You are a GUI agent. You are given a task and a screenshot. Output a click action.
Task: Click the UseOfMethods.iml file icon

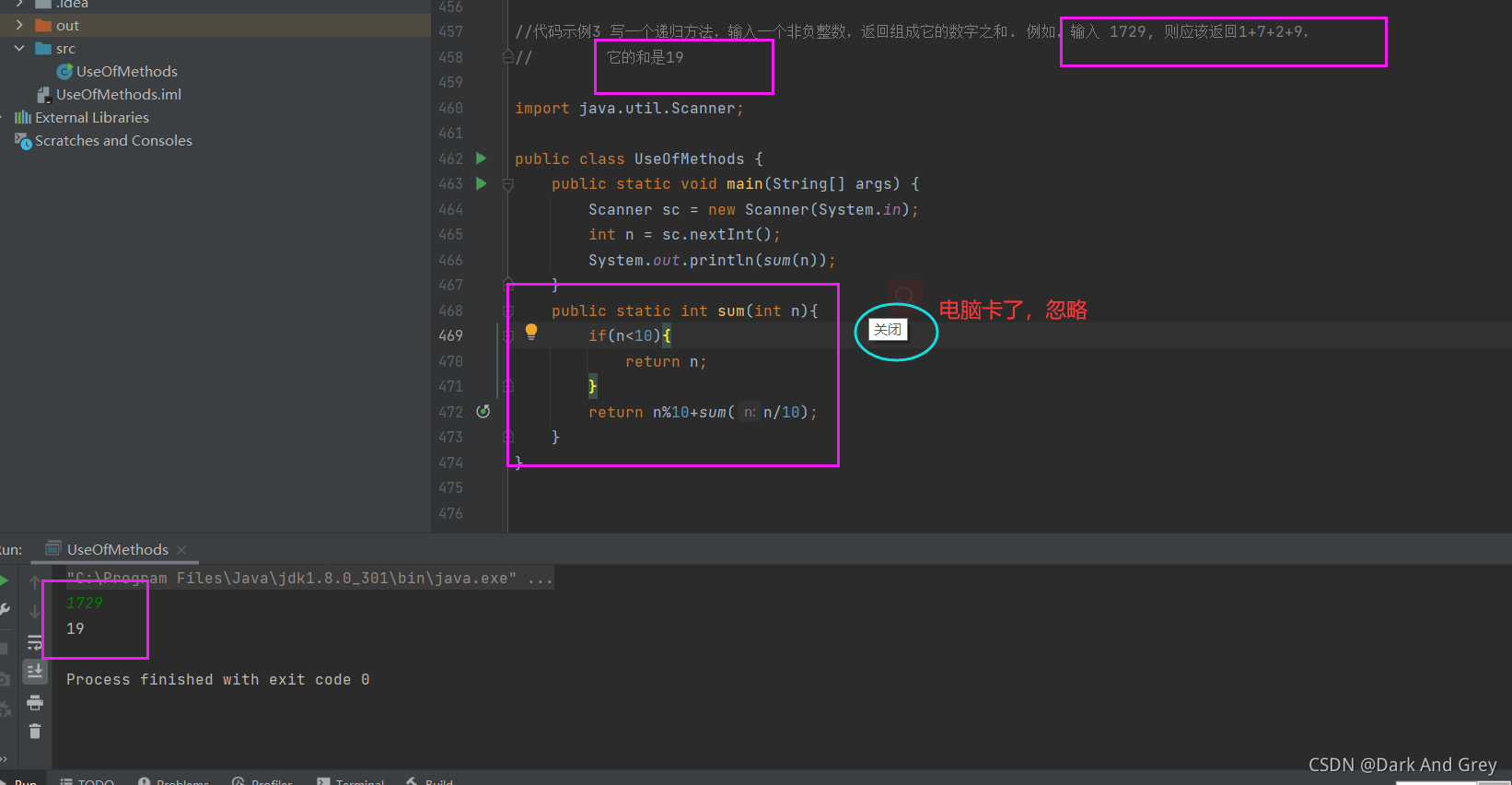pos(43,94)
